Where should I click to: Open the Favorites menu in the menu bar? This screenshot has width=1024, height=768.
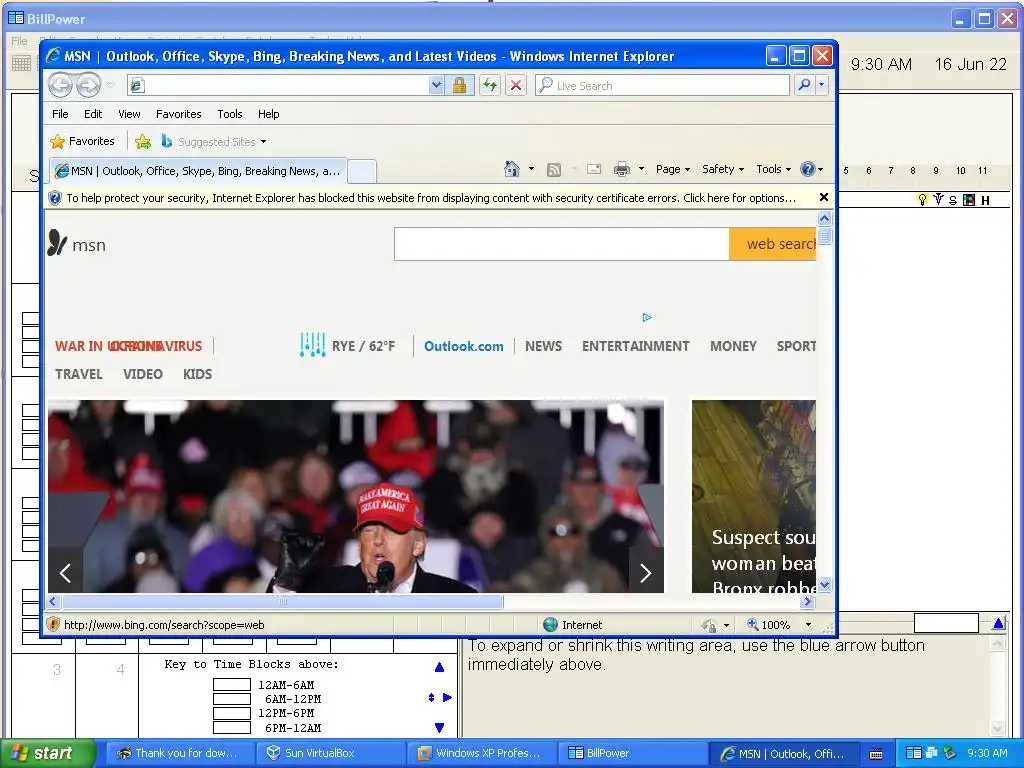(x=178, y=114)
